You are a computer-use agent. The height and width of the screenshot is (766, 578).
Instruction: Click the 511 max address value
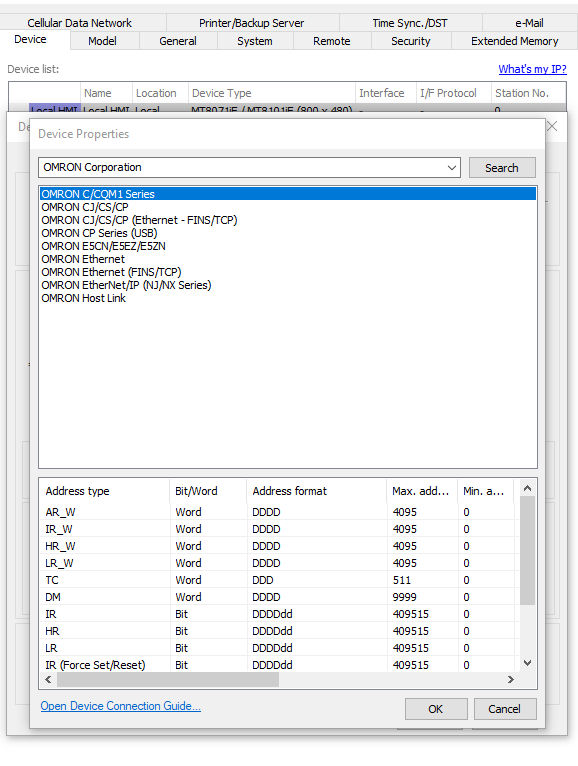[x=402, y=580]
